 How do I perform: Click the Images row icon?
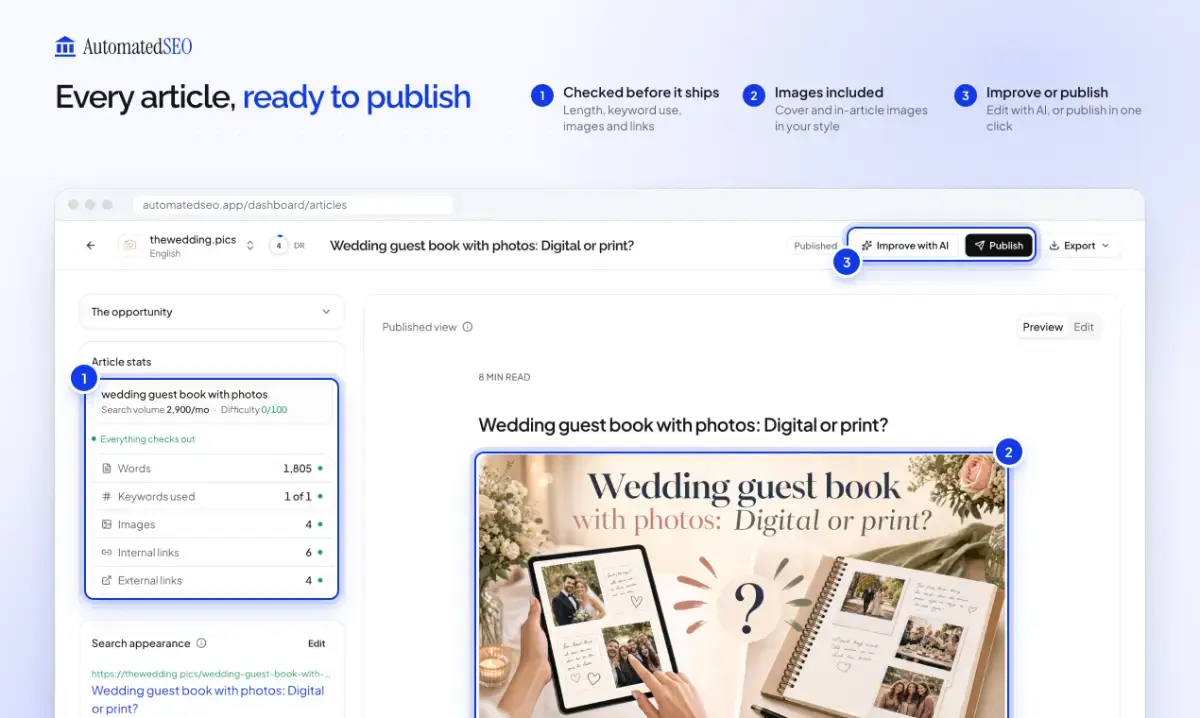(107, 524)
